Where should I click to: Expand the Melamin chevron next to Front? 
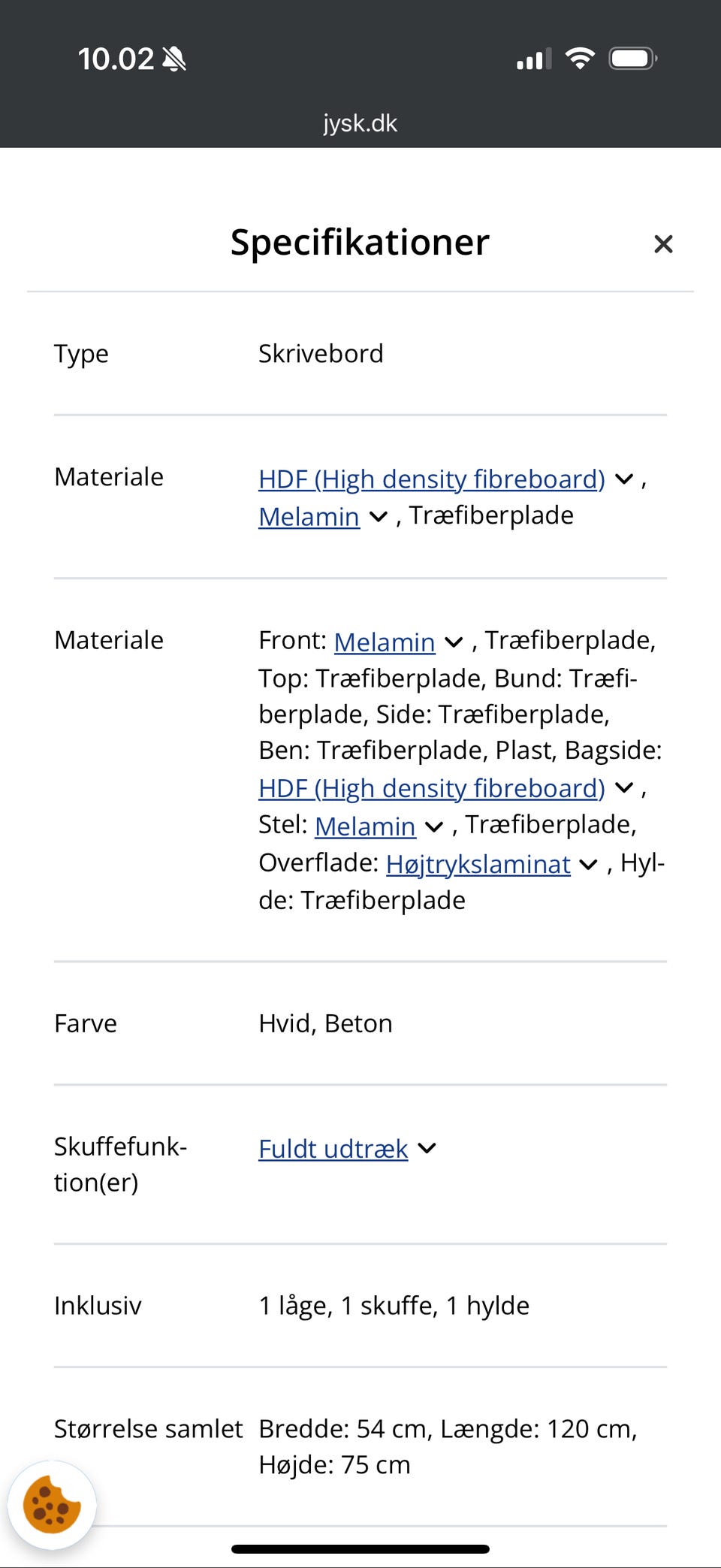coord(453,642)
